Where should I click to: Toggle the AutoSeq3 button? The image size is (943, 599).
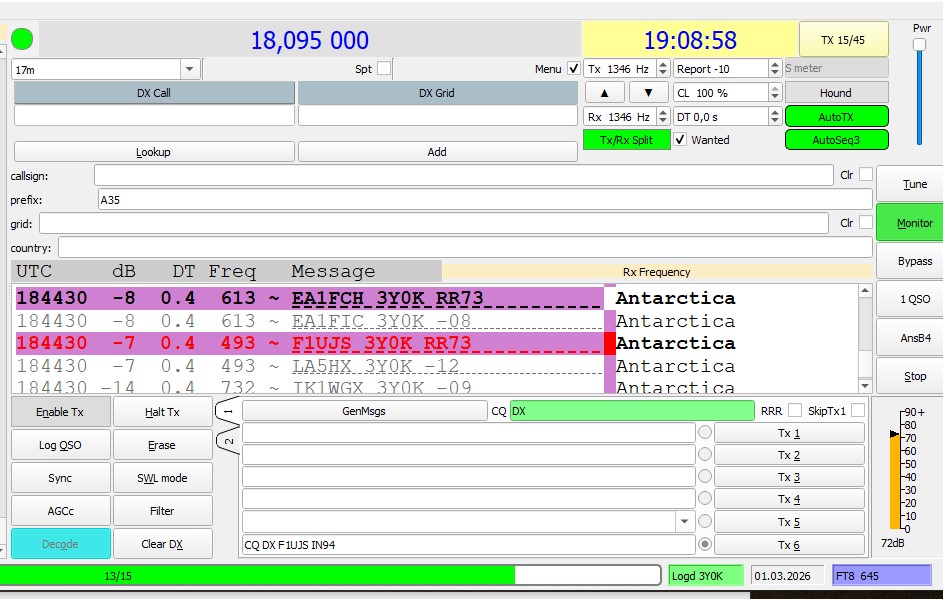coord(836,140)
